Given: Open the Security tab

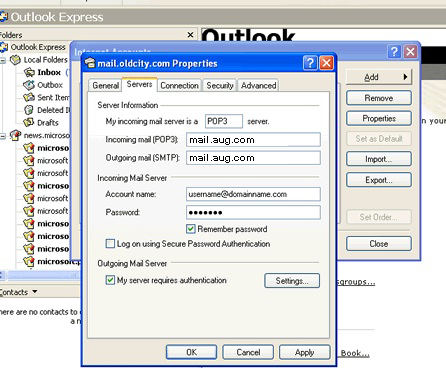Looking at the screenshot, I should 220,86.
